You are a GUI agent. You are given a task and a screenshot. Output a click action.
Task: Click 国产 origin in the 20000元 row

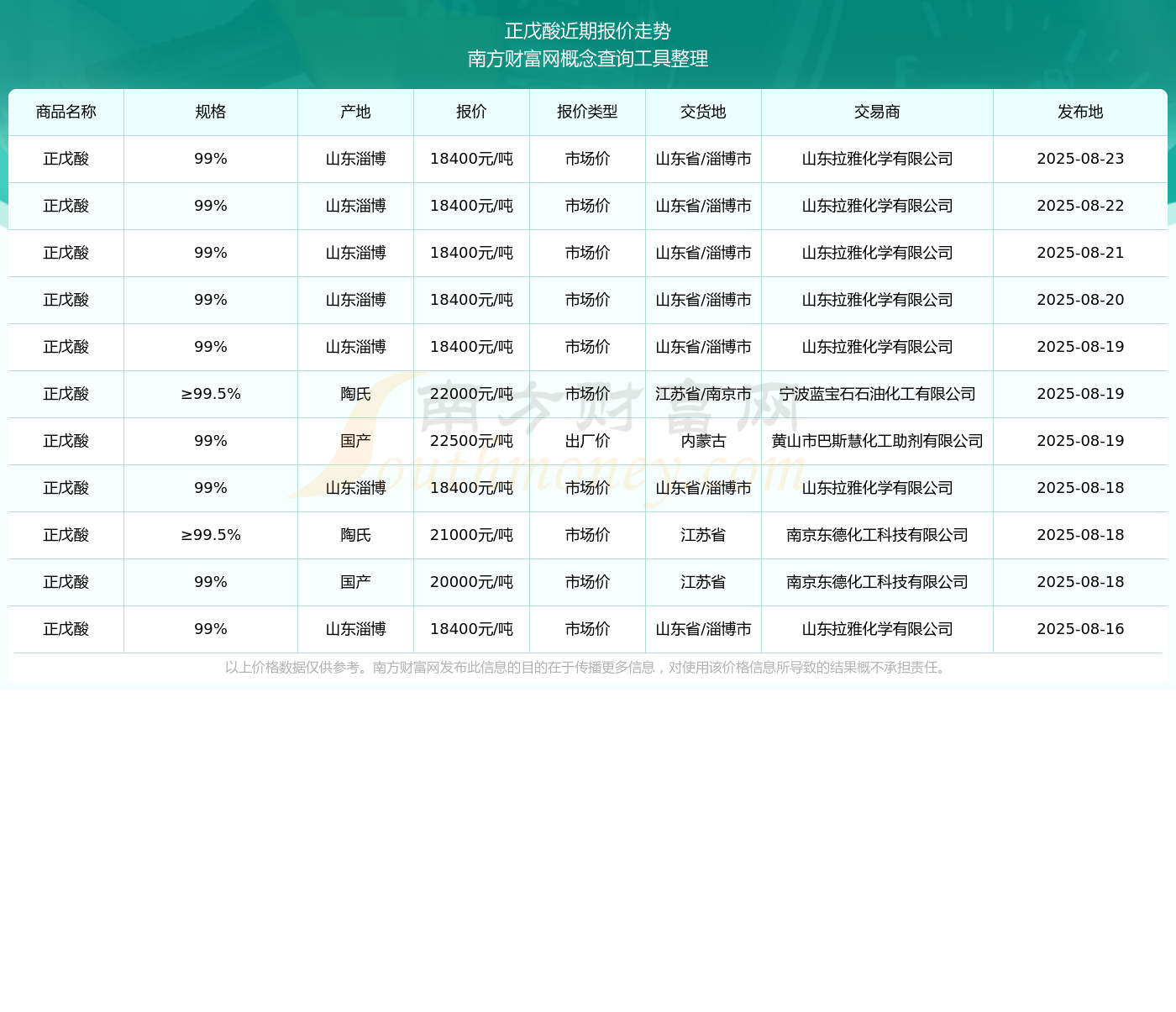click(356, 582)
